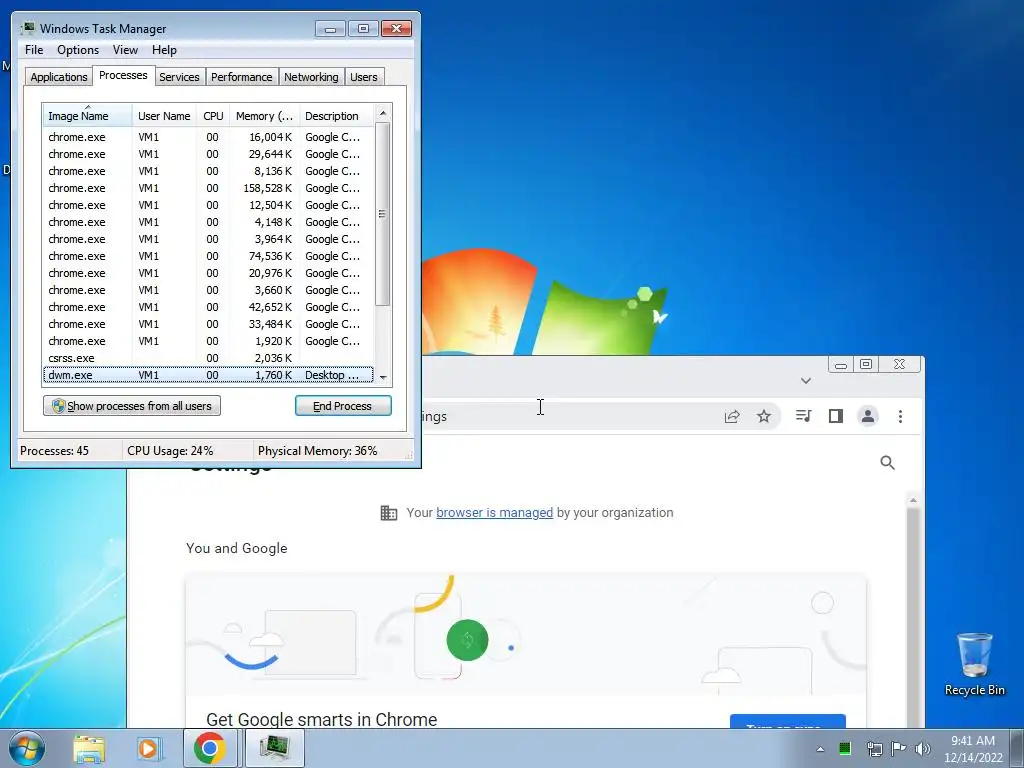Bookmark this page with the star icon

[x=763, y=417]
